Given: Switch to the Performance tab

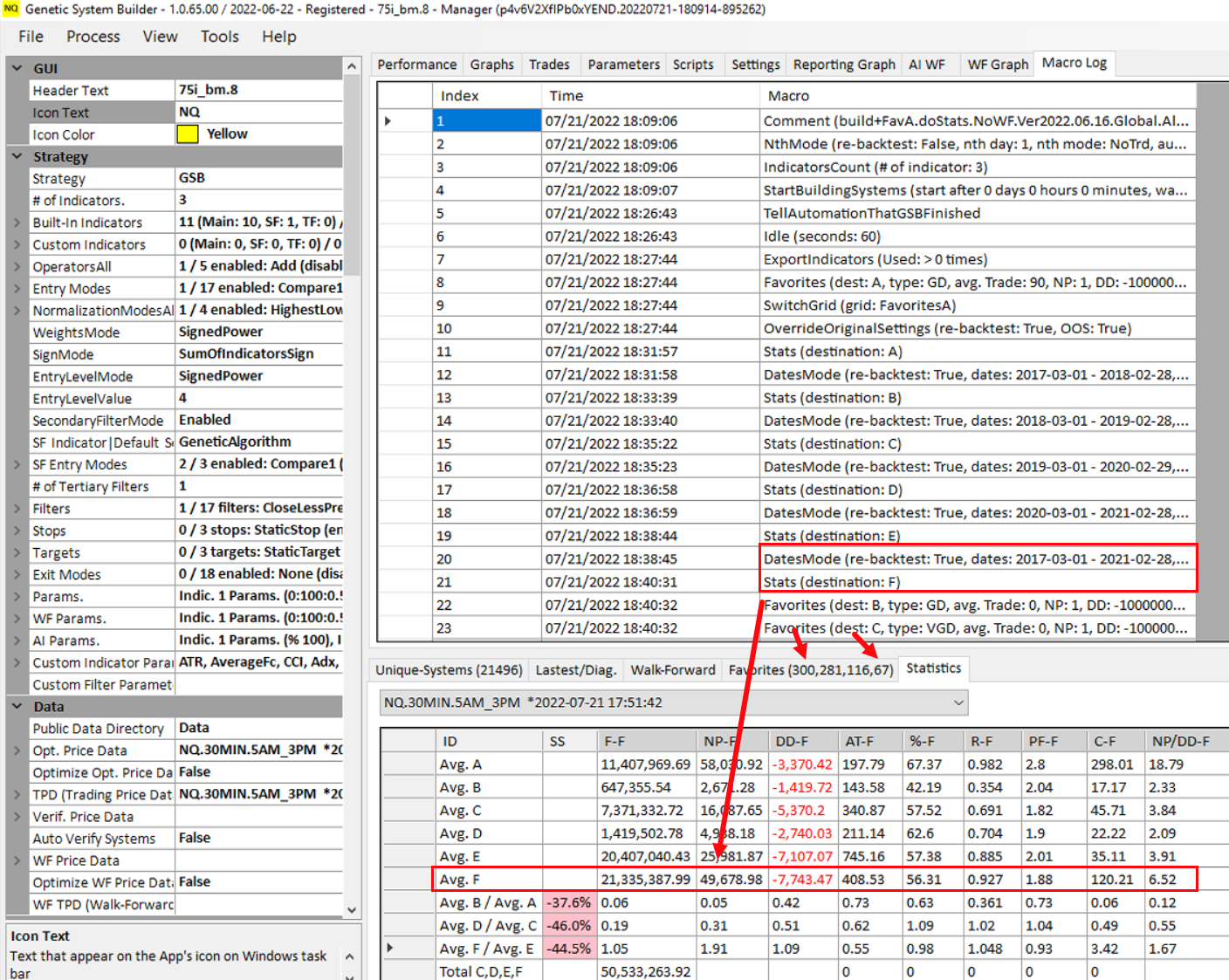Looking at the screenshot, I should pos(416,65).
